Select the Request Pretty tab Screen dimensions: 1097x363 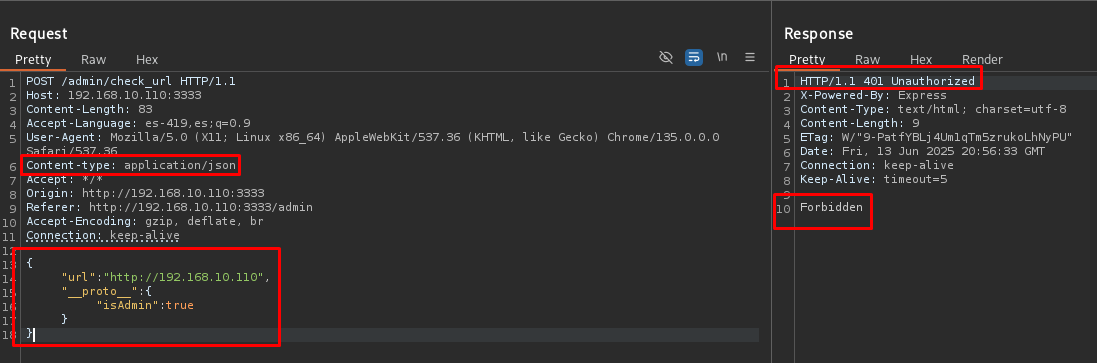34,59
